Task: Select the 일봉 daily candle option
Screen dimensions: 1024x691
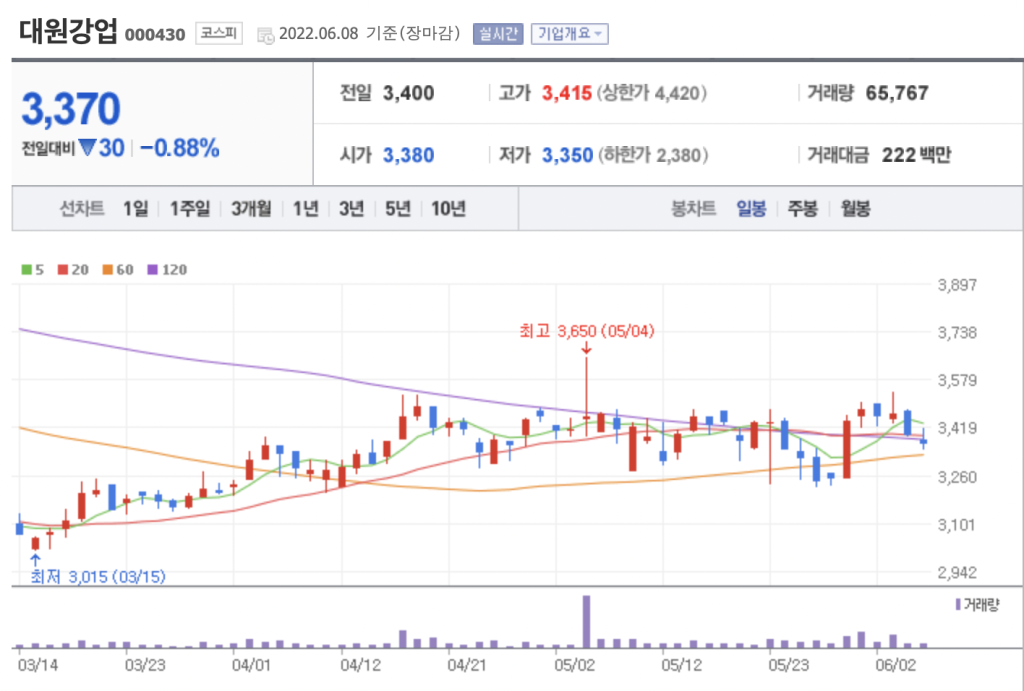Action: pyautogui.click(x=751, y=209)
